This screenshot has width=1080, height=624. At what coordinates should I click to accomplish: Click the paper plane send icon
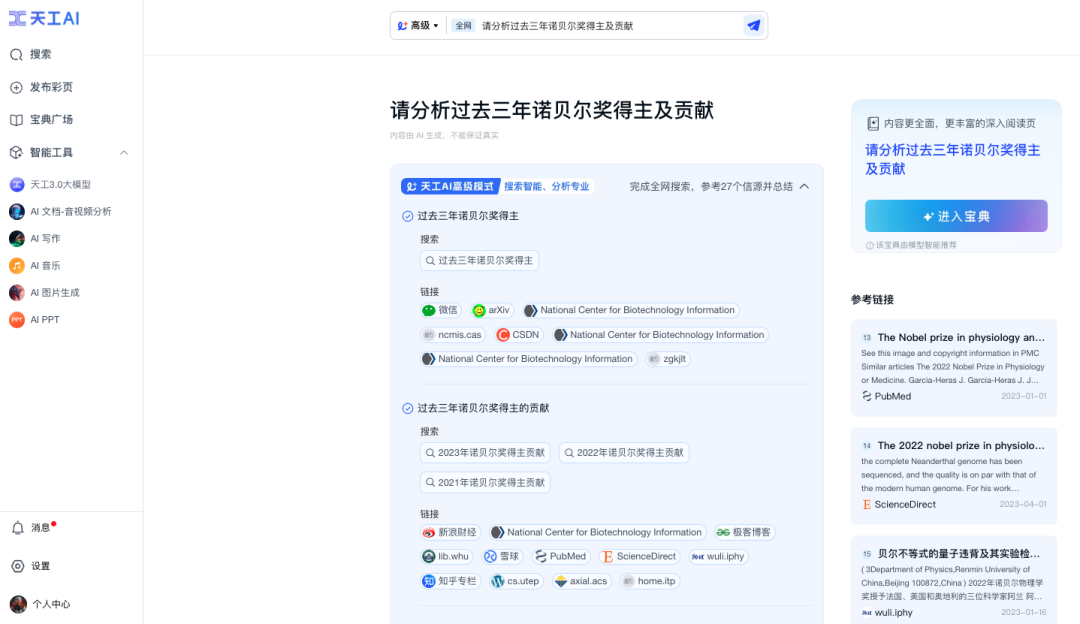(753, 24)
